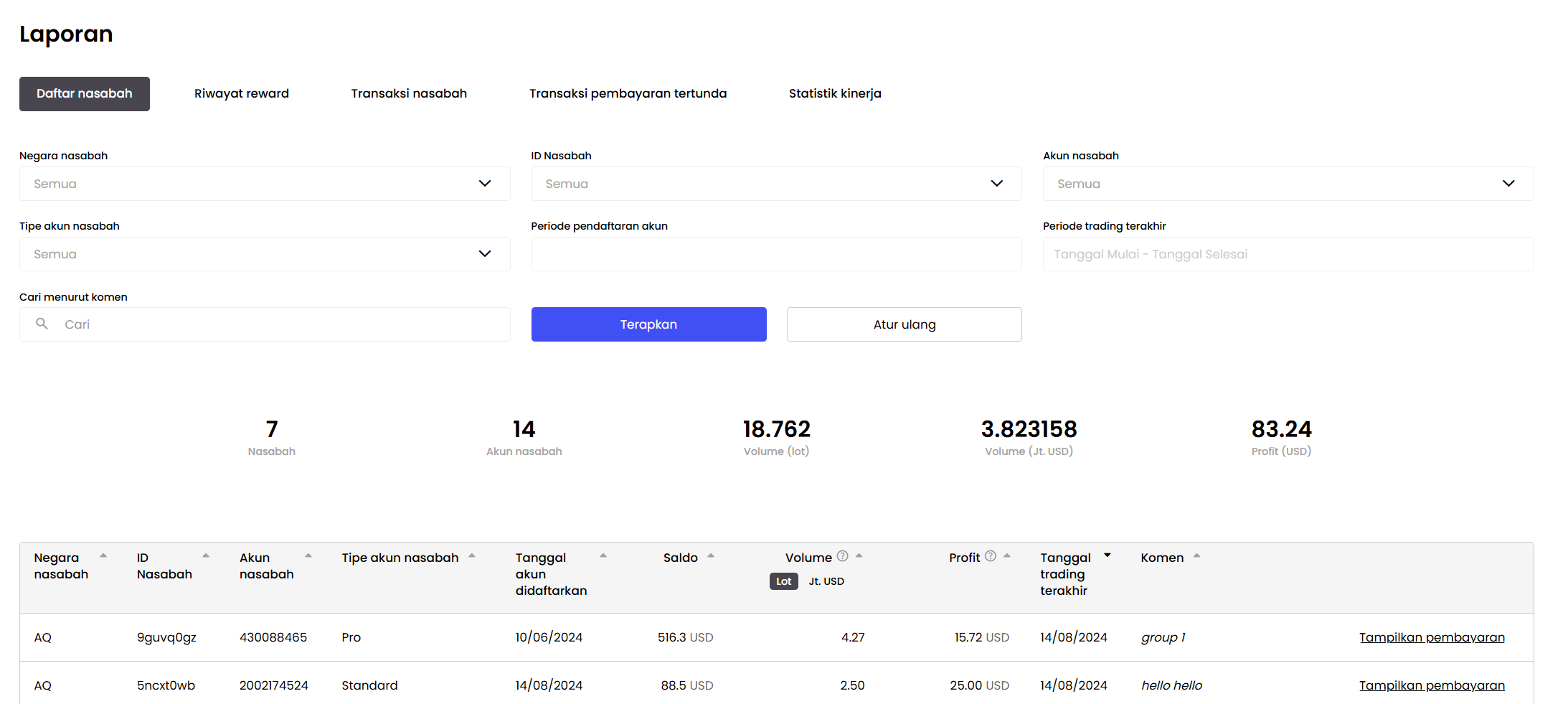
Task: Sort by Tipe akun nasabah arrow
Action: click(x=472, y=555)
